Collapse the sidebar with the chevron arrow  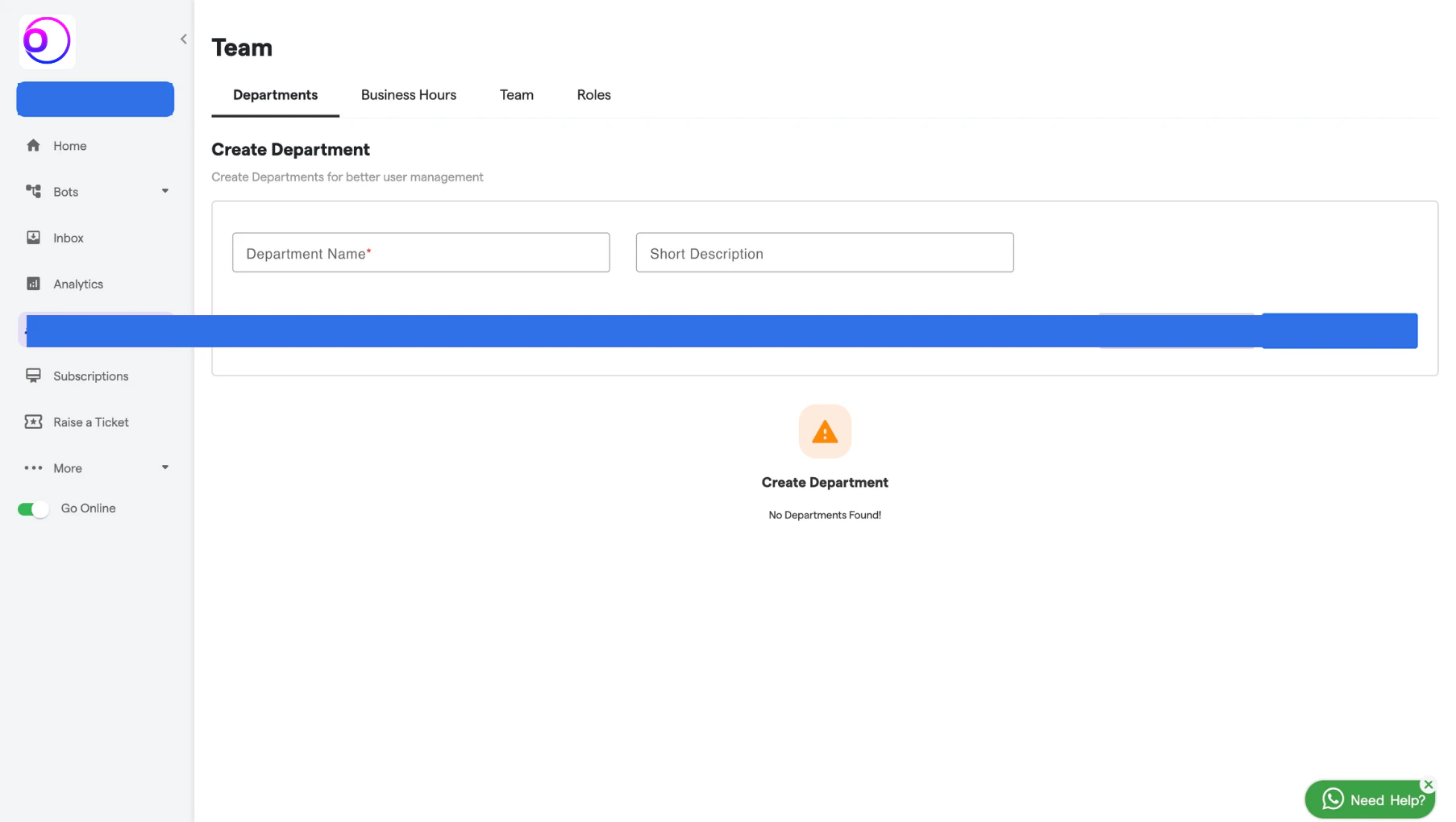(x=184, y=39)
